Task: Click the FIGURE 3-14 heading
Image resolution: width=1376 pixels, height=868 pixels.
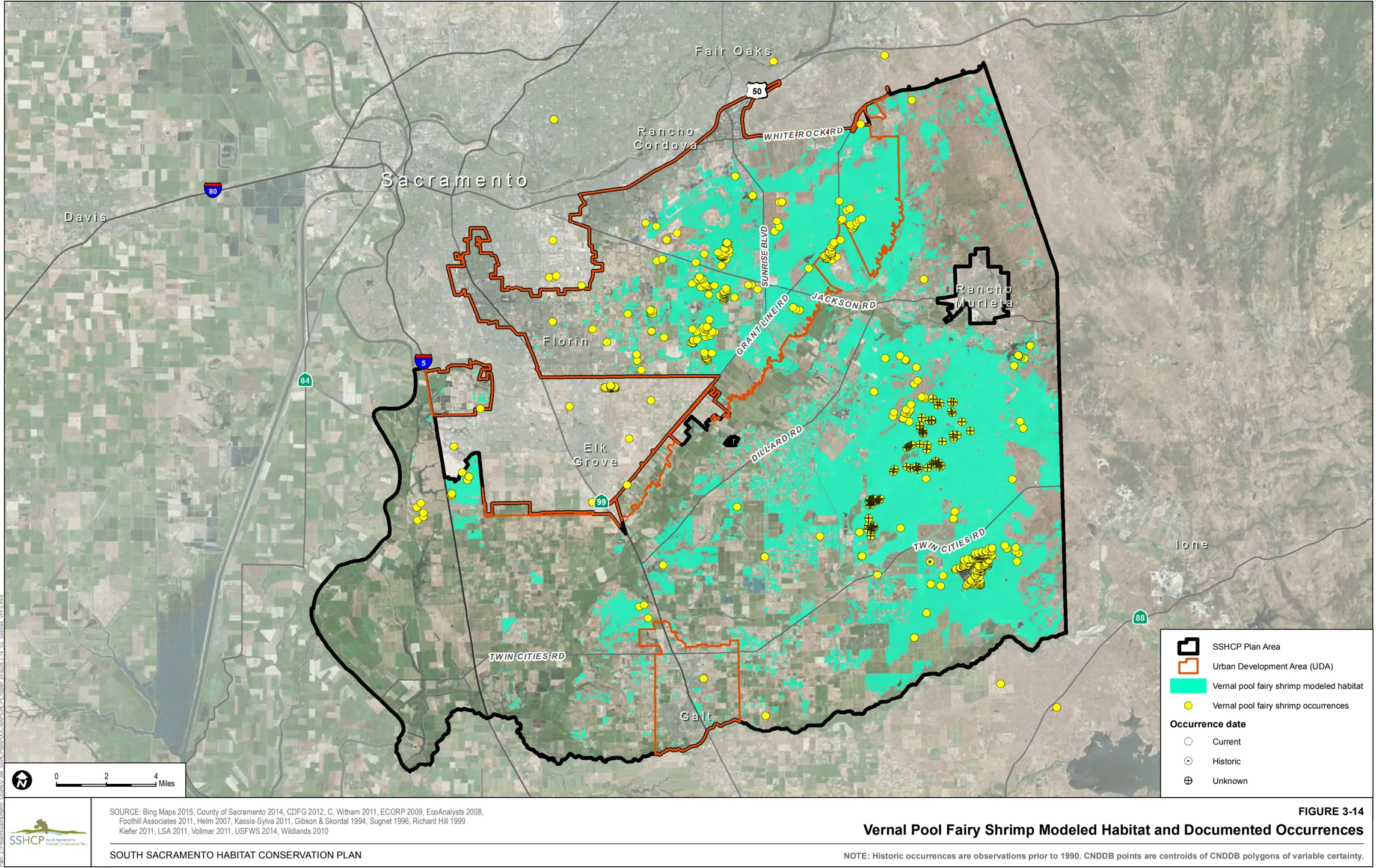Action: pyautogui.click(x=1330, y=811)
